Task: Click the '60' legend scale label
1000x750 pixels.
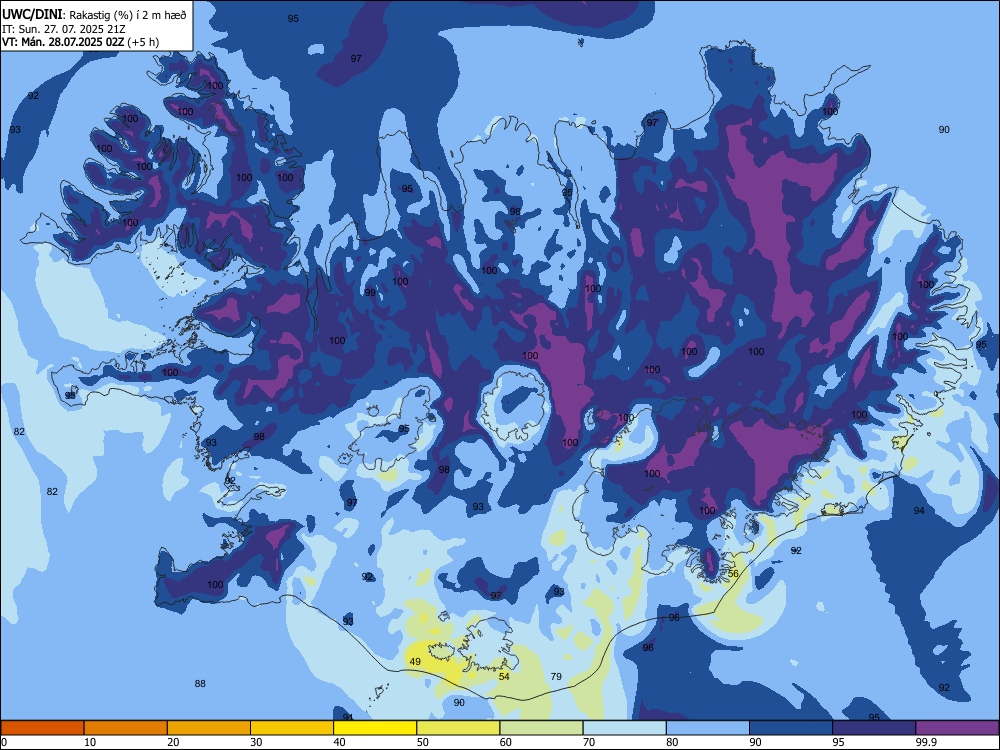Action: tap(506, 742)
